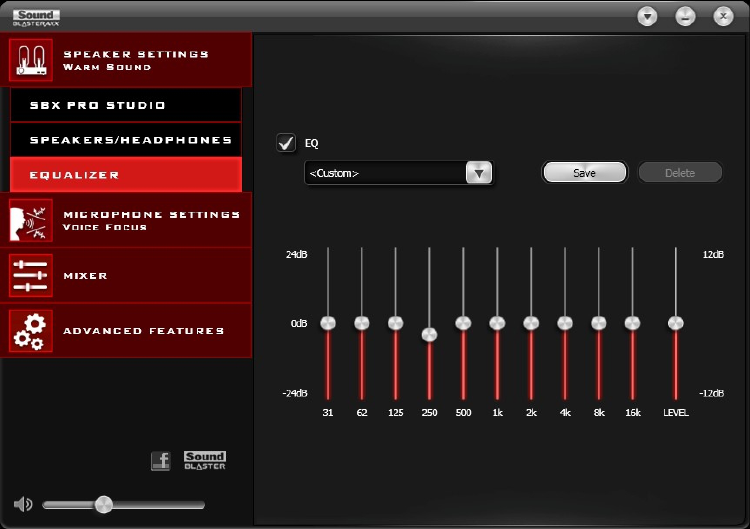Click the 62 Hz band slider knob

click(362, 323)
